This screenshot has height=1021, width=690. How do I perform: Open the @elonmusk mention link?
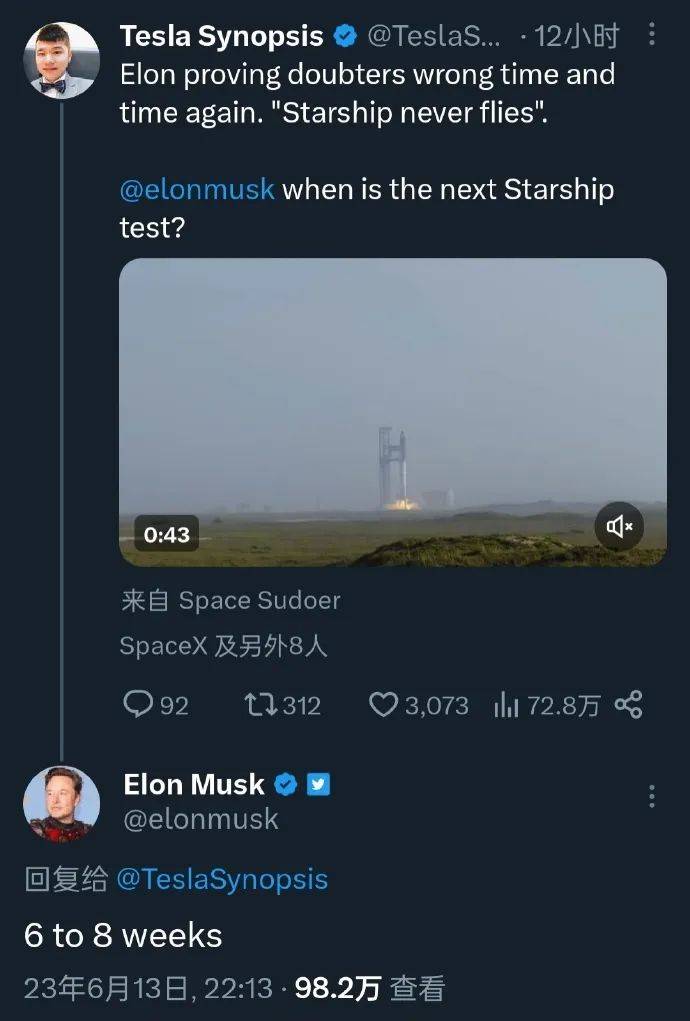click(x=197, y=189)
